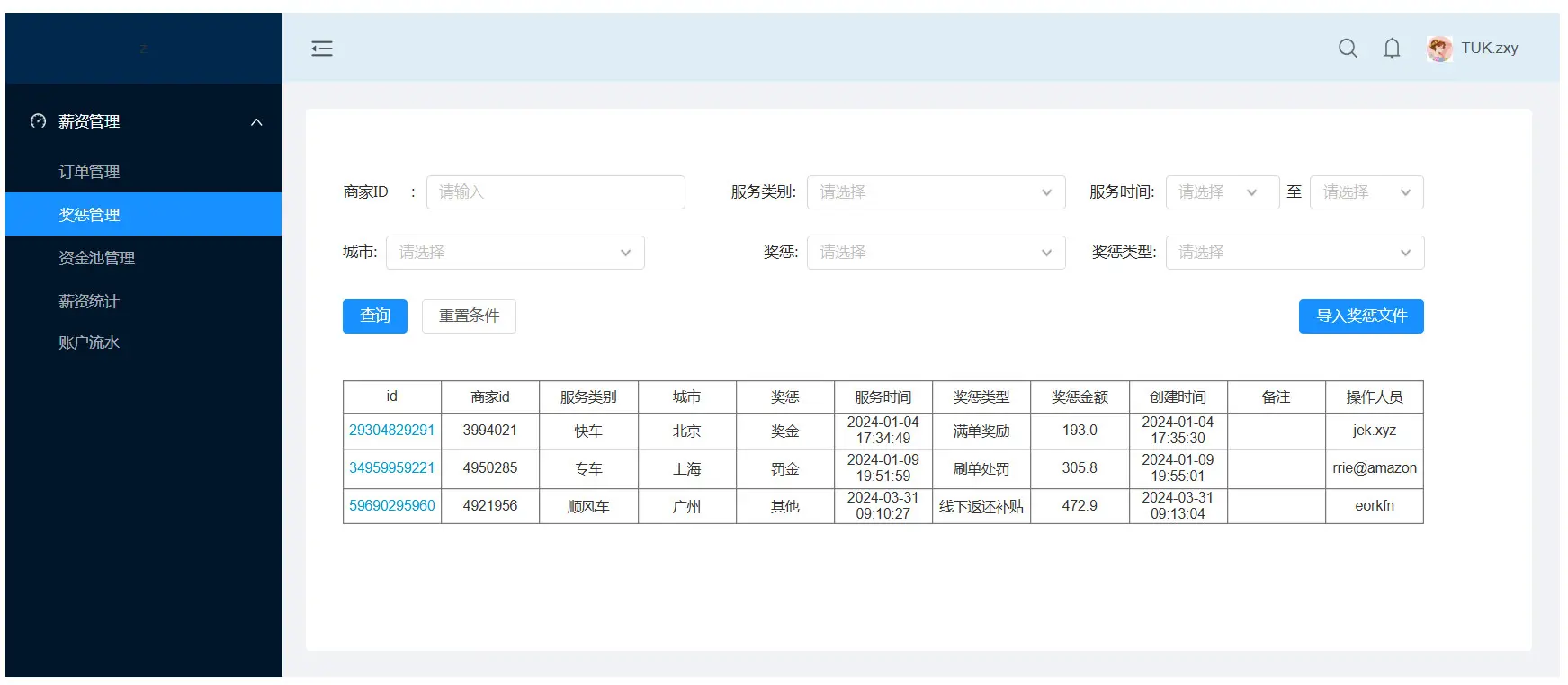Open record id 29304829291 link
This screenshot has height=685, width=1568.
391,431
